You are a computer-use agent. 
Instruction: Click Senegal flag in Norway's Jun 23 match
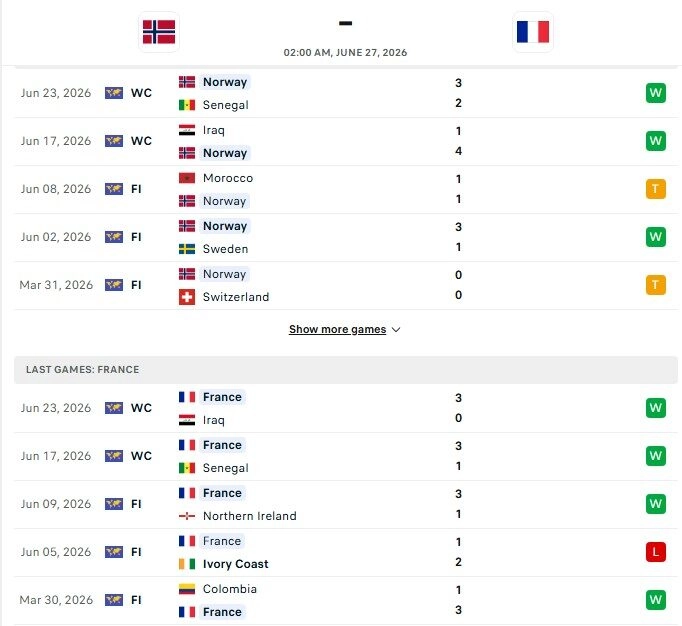187,105
